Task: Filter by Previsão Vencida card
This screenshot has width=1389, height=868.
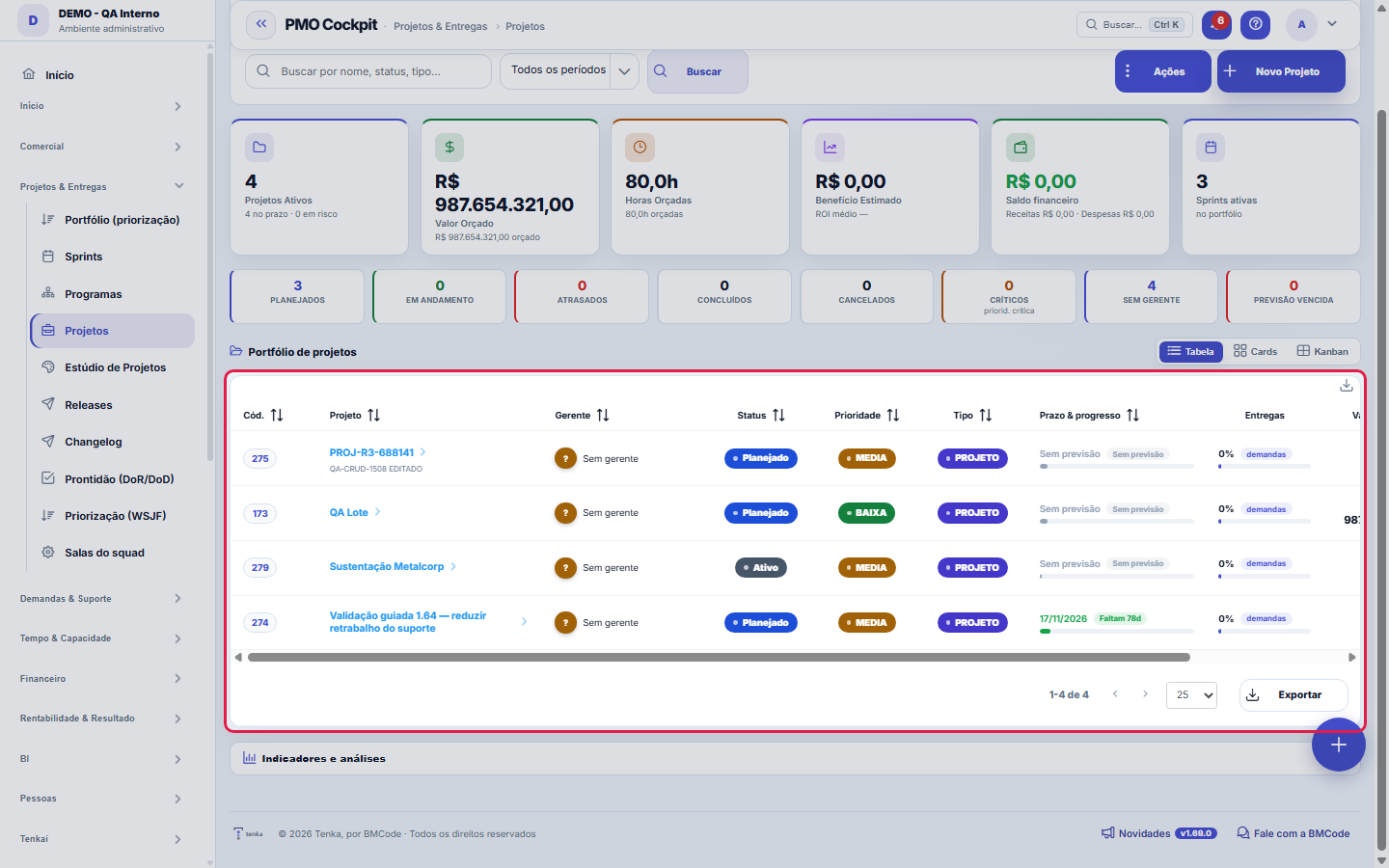Action: coord(1294,296)
